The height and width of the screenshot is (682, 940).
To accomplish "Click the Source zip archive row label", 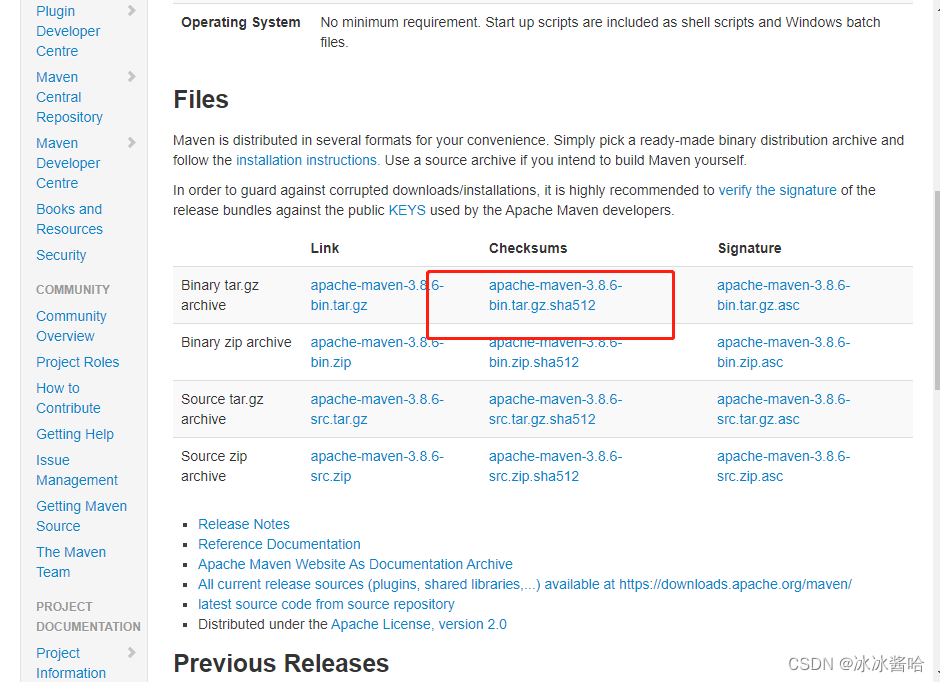I will click(214, 466).
